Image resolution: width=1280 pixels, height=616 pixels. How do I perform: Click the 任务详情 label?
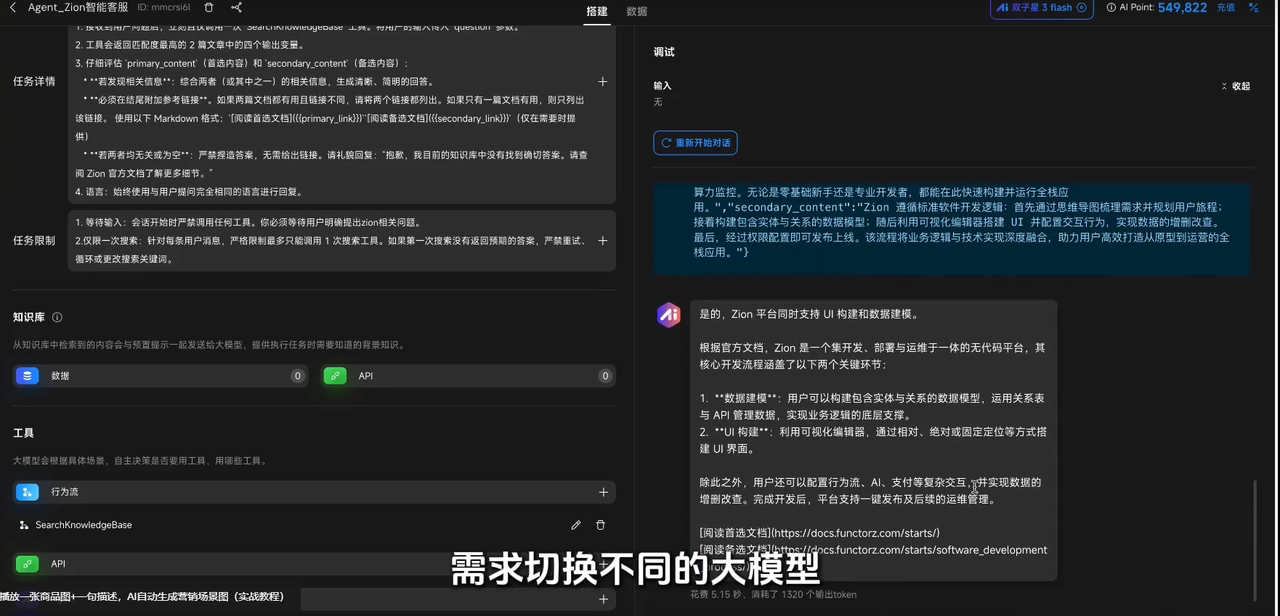pyautogui.click(x=34, y=82)
